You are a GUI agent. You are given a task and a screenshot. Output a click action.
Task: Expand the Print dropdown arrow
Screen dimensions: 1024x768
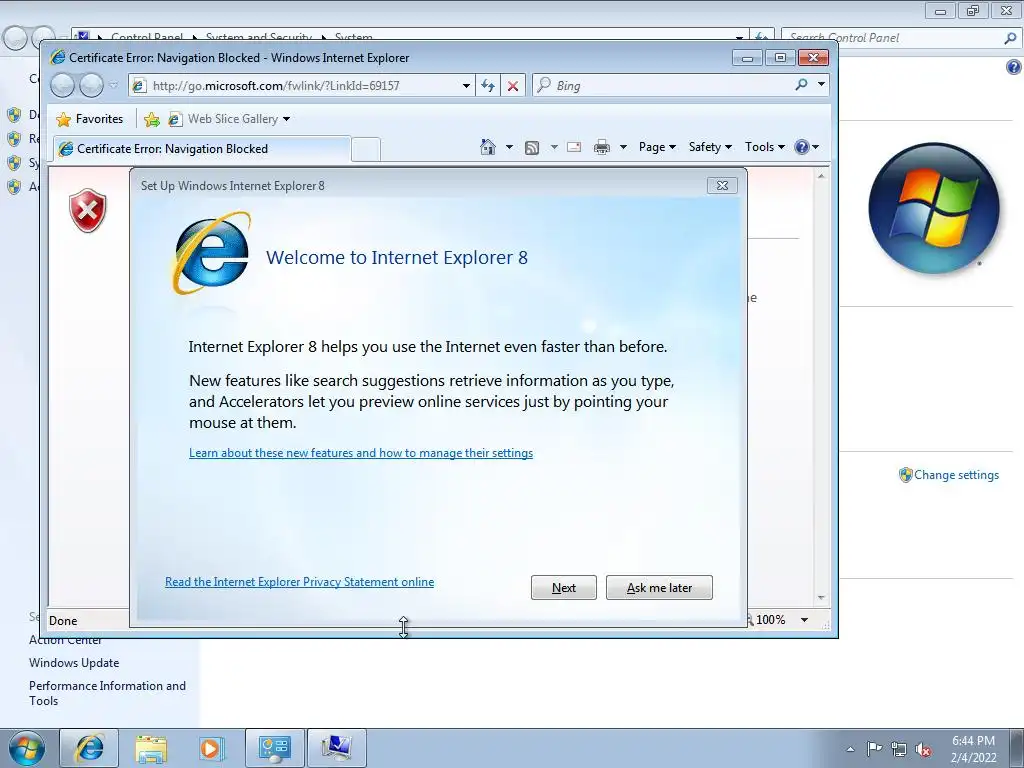[x=623, y=147]
